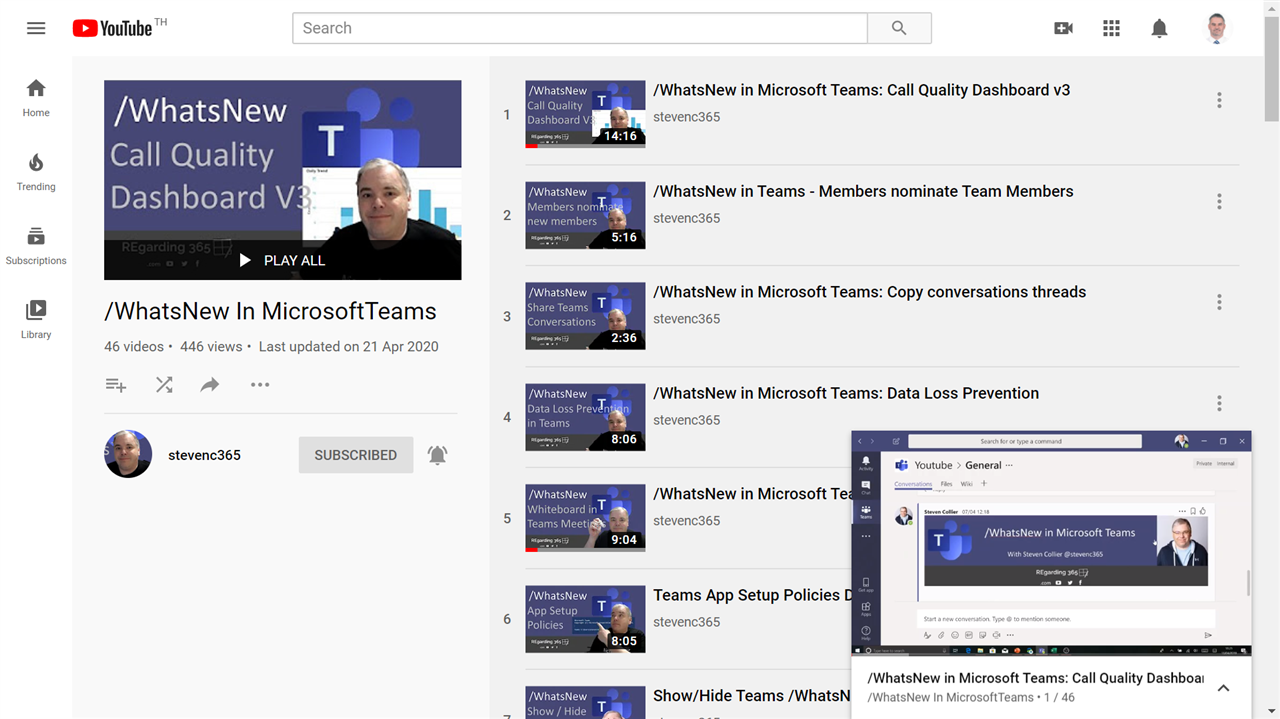This screenshot has height=719, width=1280.
Task: Click the magnifying glass search button
Action: point(899,28)
